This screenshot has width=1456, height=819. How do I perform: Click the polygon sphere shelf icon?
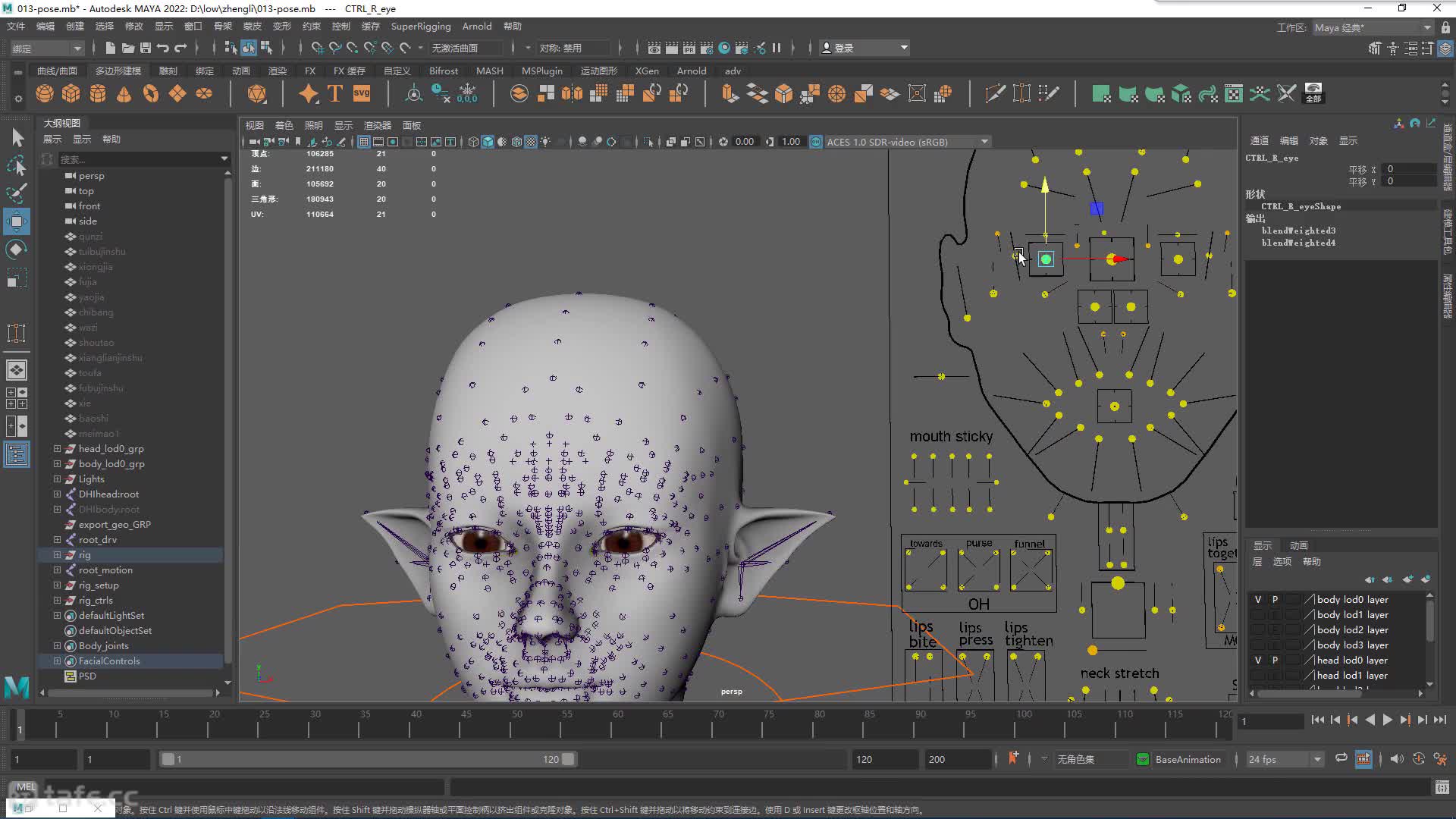(45, 94)
